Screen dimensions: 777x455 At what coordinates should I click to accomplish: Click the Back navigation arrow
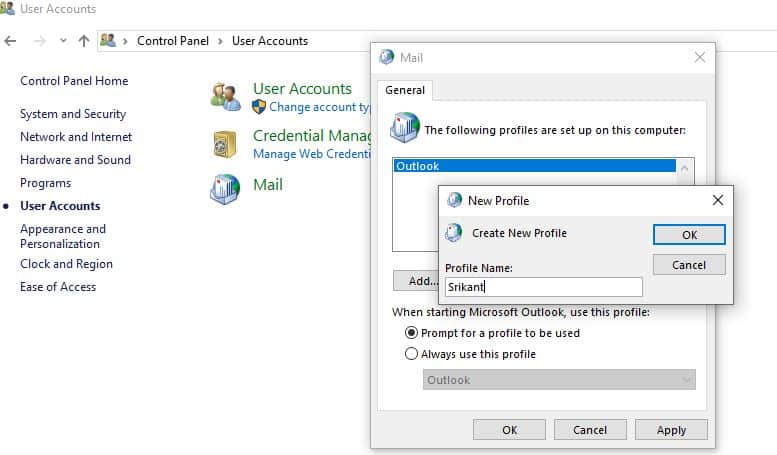(10, 41)
